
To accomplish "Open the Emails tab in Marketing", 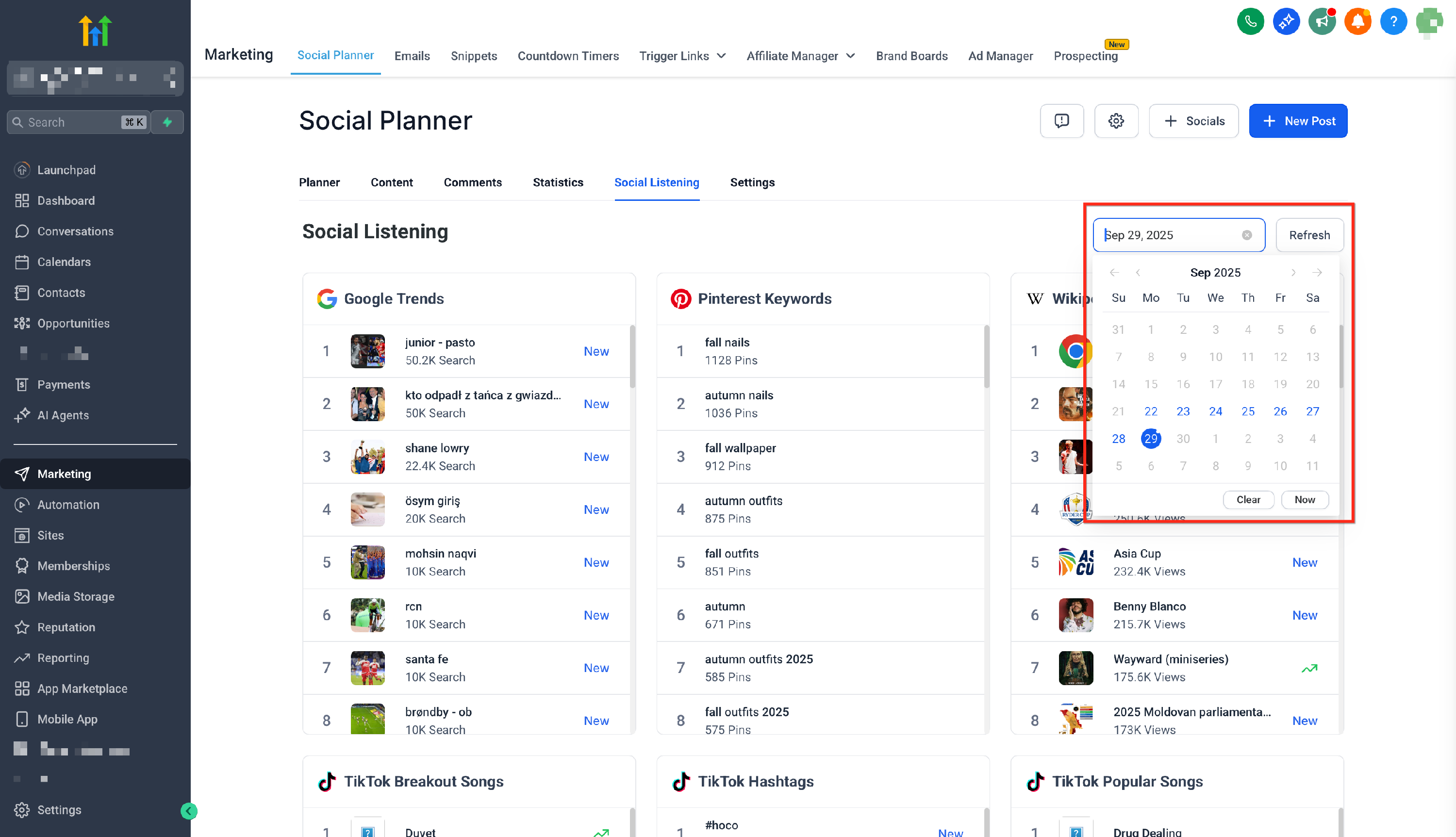I will click(412, 56).
